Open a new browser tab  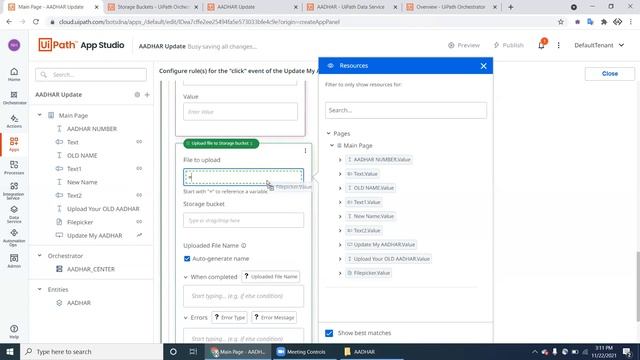click(511, 7)
